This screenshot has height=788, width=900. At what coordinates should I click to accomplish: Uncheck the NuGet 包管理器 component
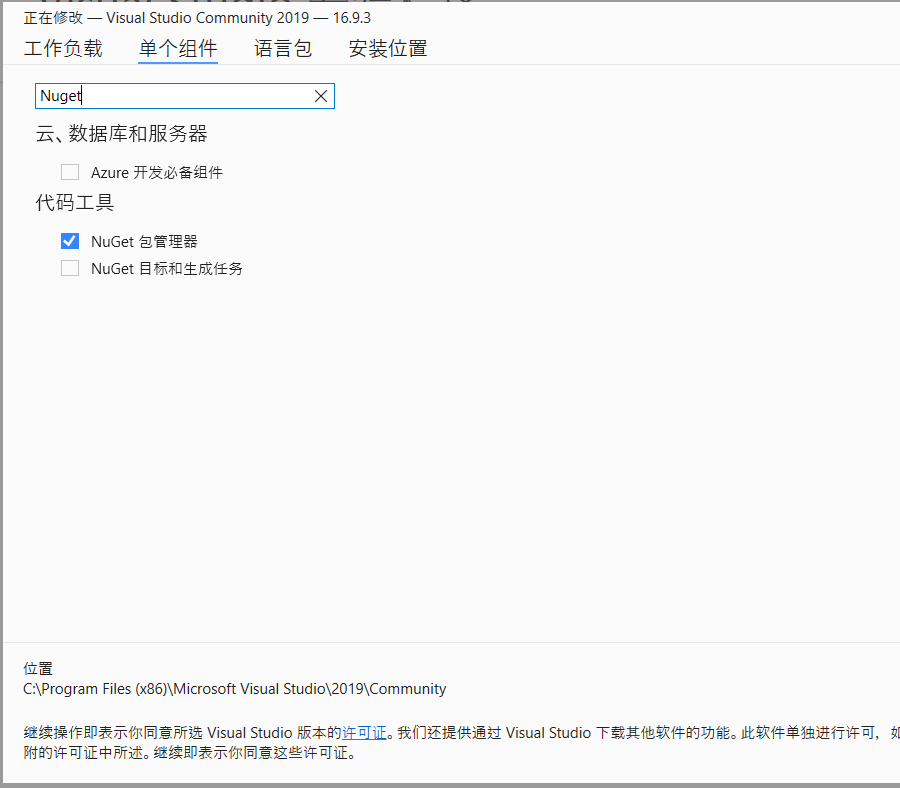(69, 240)
